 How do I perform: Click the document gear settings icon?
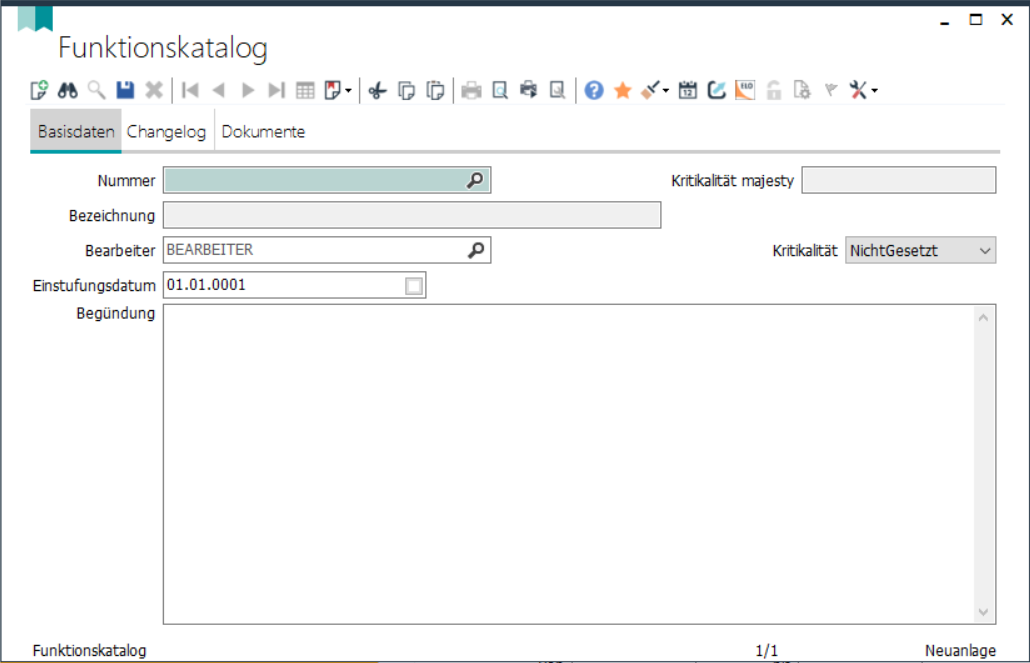pos(802,90)
